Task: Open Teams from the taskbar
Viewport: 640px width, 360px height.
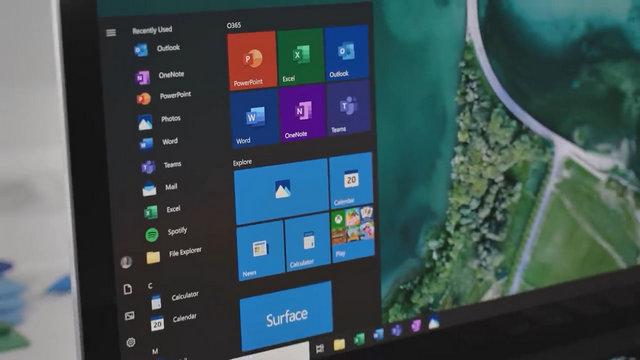Action: [396, 330]
